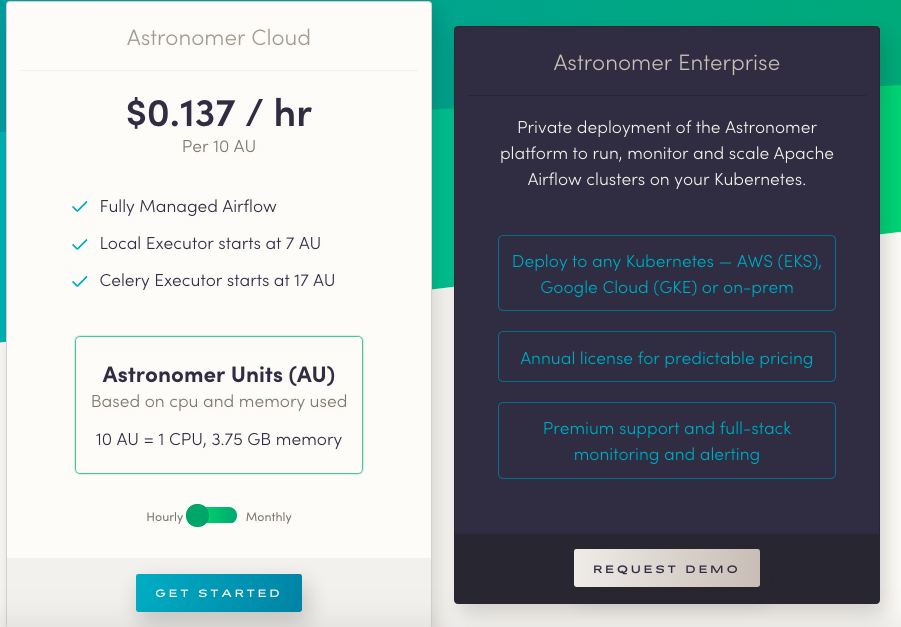The height and width of the screenshot is (627, 901).
Task: Open the Deploy to any Kubernetes box
Action: pos(667,273)
